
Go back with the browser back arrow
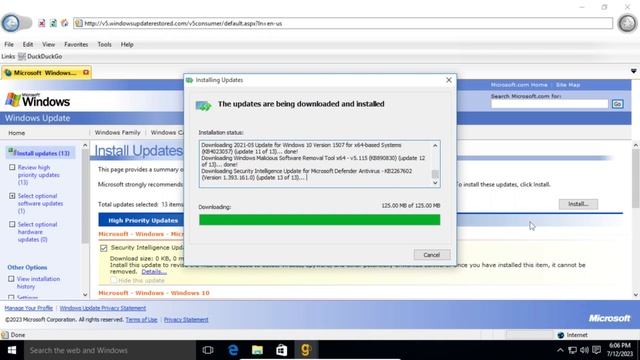(11, 23)
